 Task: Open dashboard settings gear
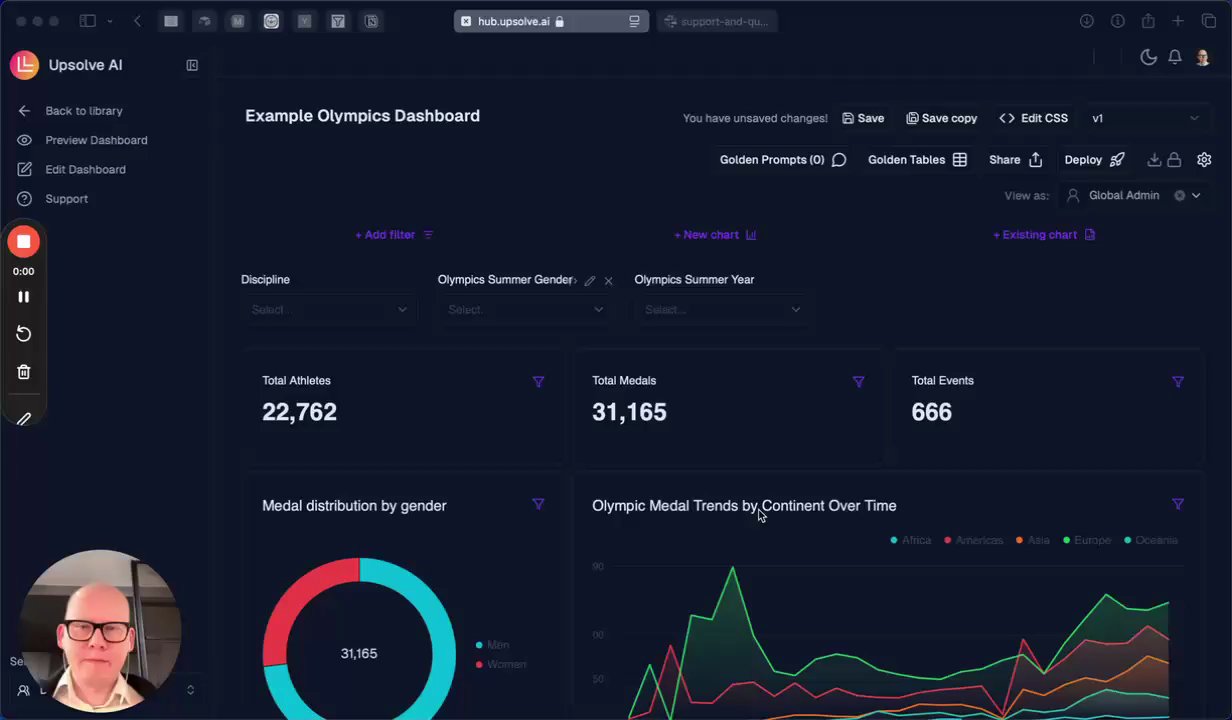(1204, 160)
